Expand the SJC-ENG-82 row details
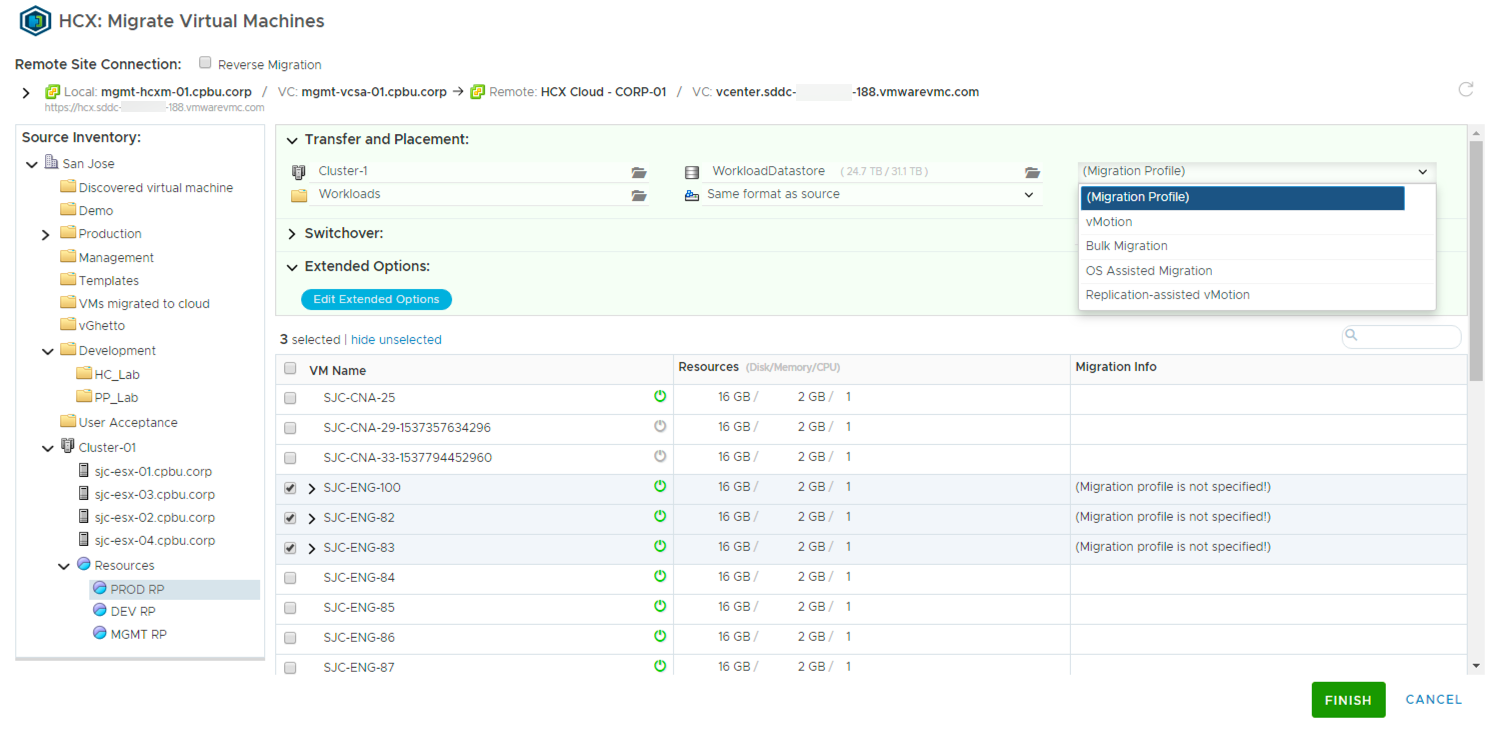 tap(312, 519)
